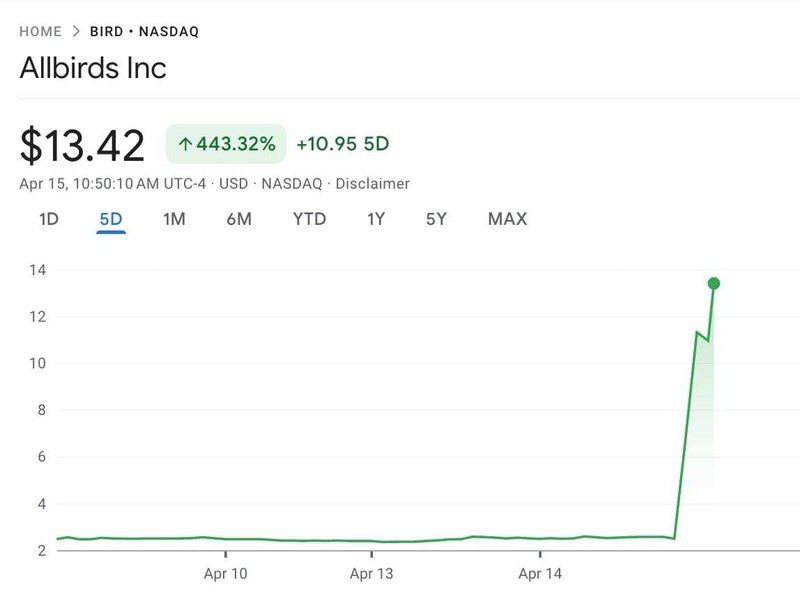The image size is (800, 594).
Task: Click the Apr 14 axis label
Action: pos(542,574)
